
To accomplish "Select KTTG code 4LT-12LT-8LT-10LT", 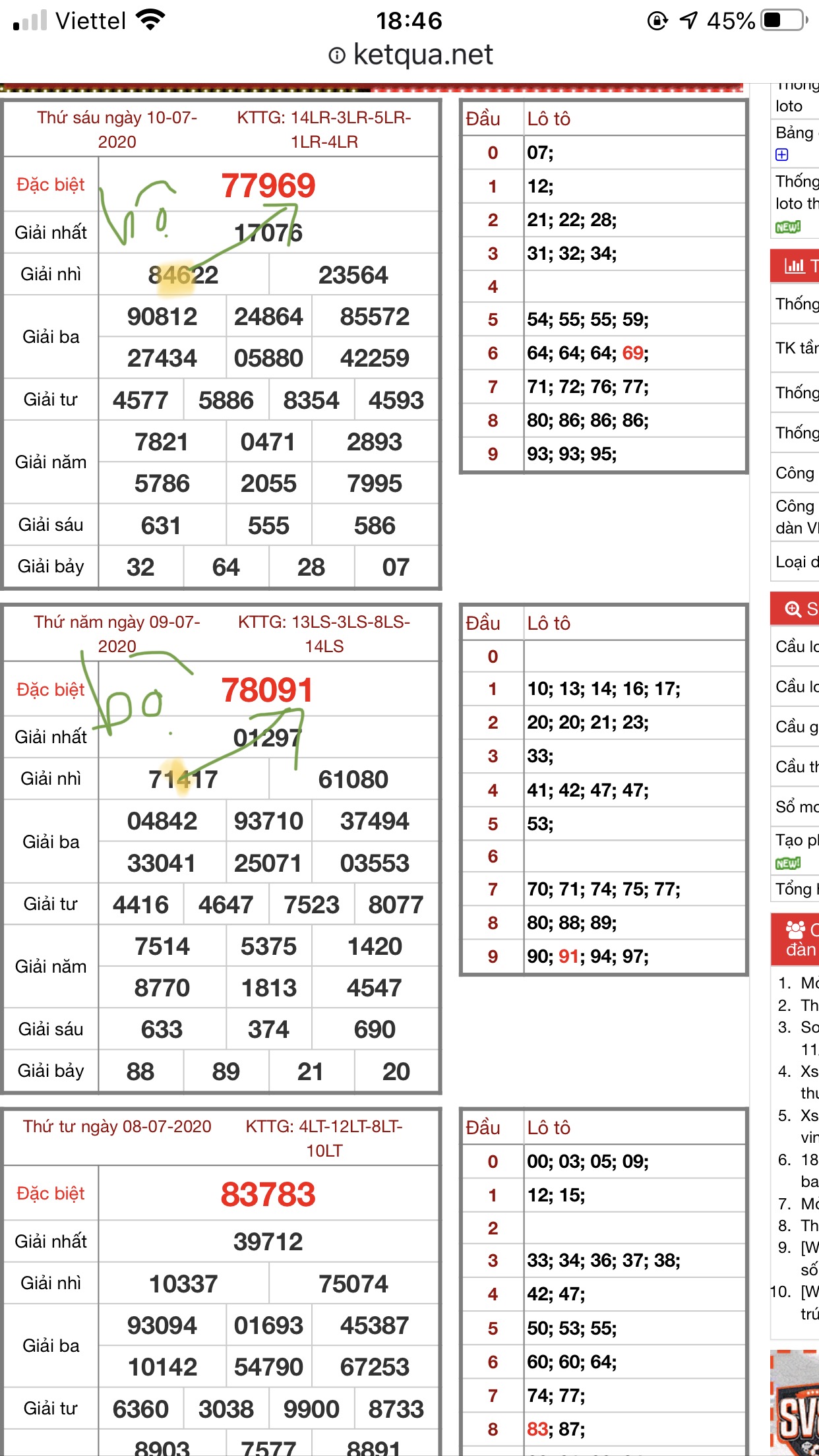I will tap(324, 1138).
